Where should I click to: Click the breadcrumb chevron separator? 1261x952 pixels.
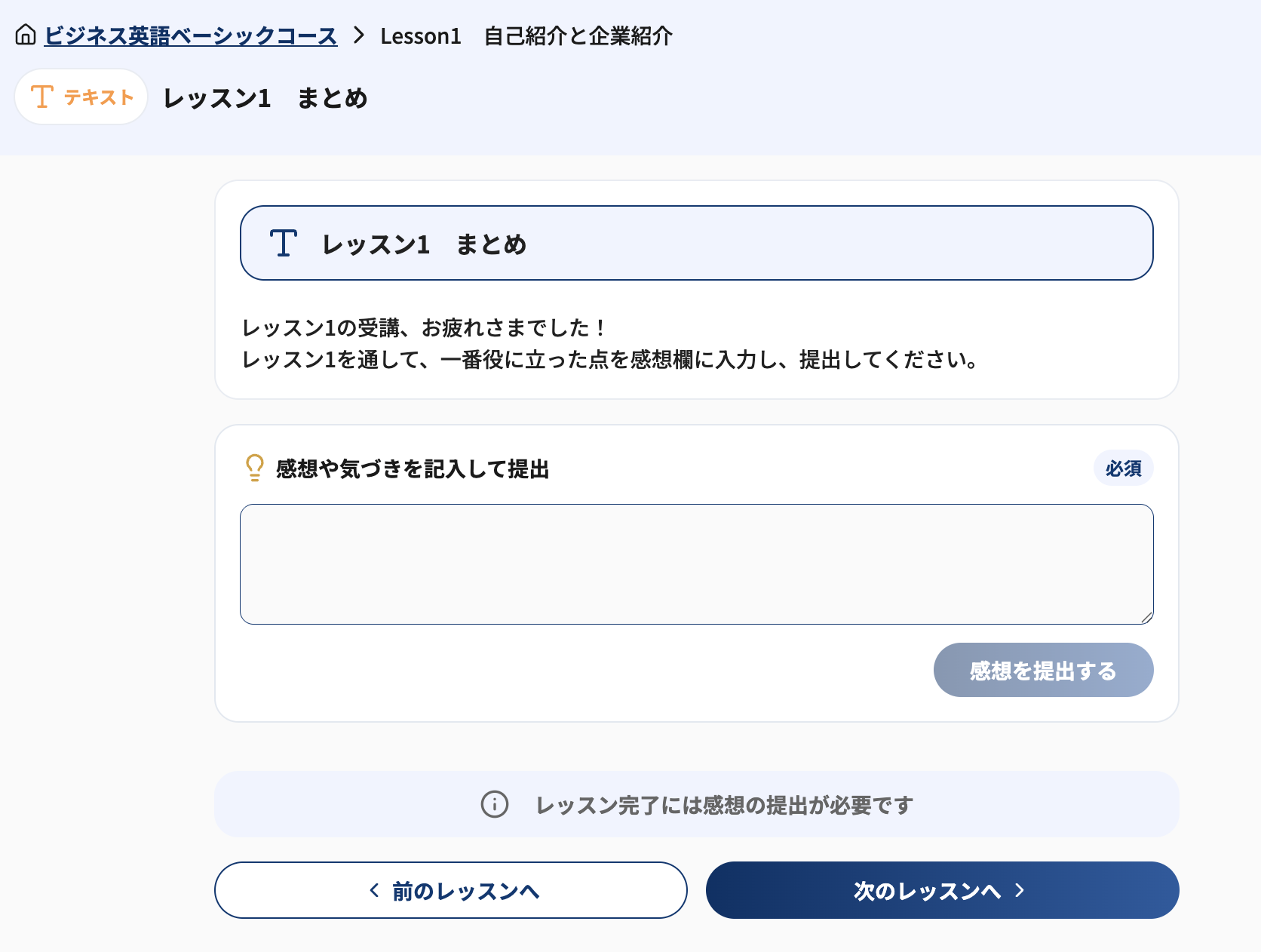click(359, 35)
